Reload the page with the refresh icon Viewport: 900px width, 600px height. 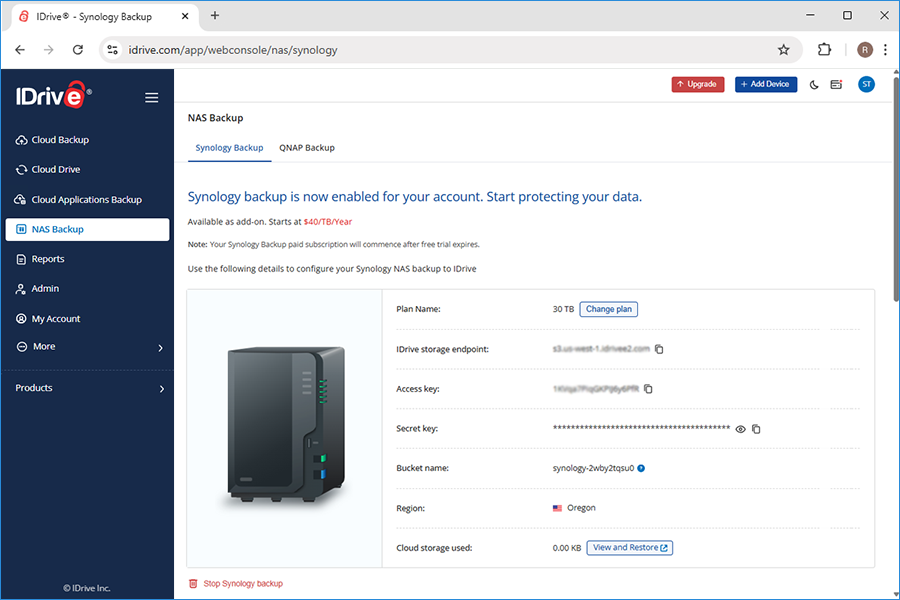[78, 50]
